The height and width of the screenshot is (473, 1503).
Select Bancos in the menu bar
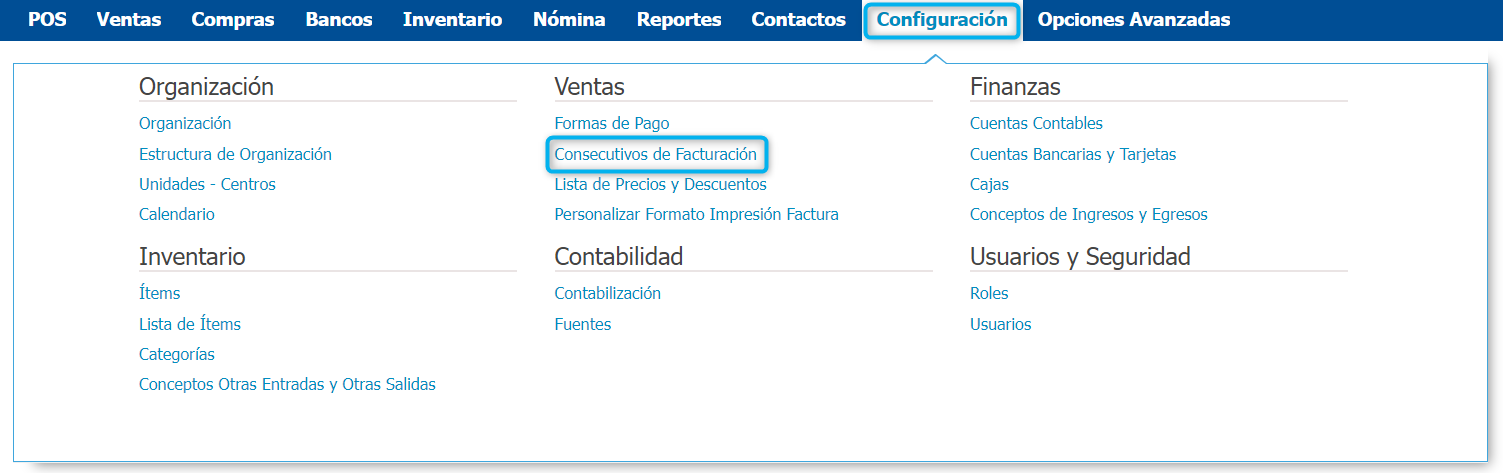point(339,20)
